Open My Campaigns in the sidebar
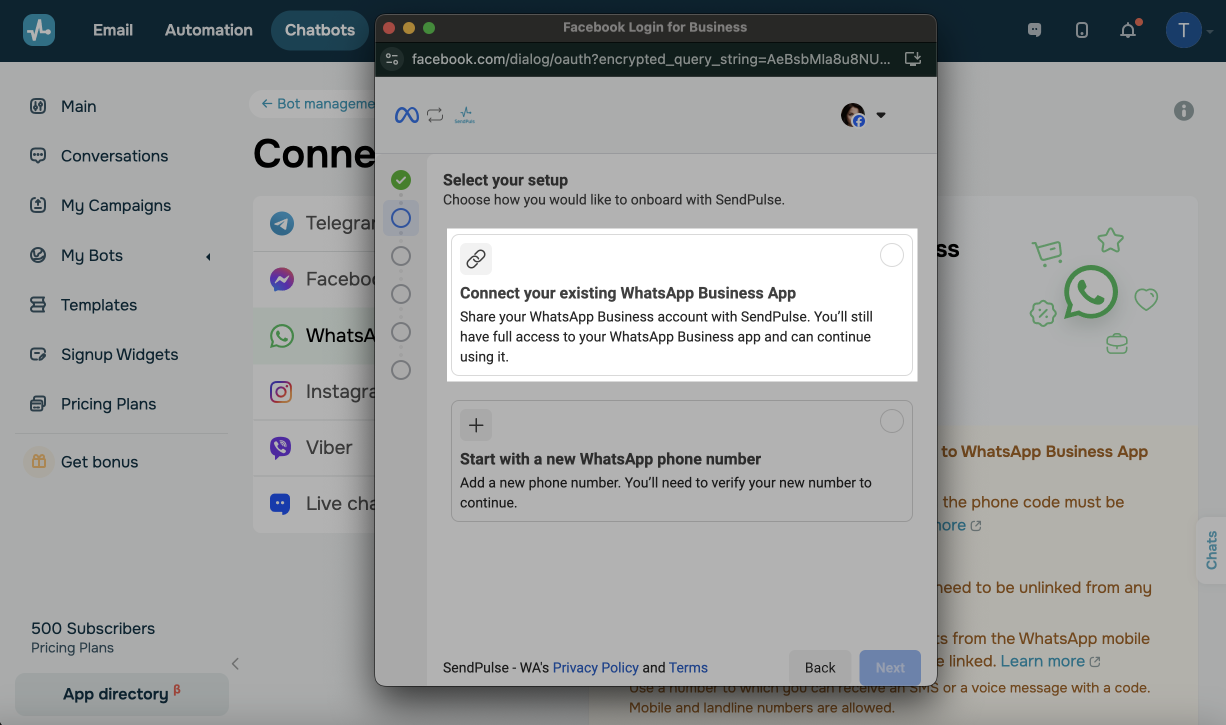This screenshot has width=1226, height=725. (116, 205)
